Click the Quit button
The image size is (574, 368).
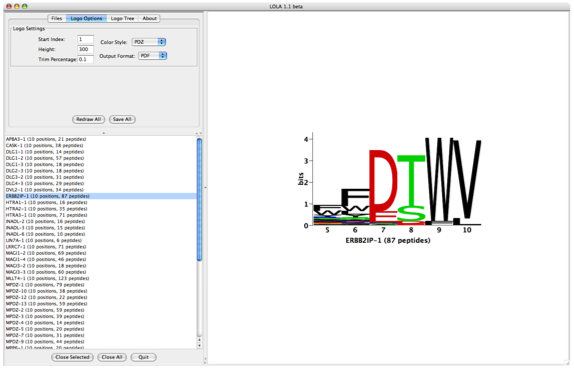(144, 357)
